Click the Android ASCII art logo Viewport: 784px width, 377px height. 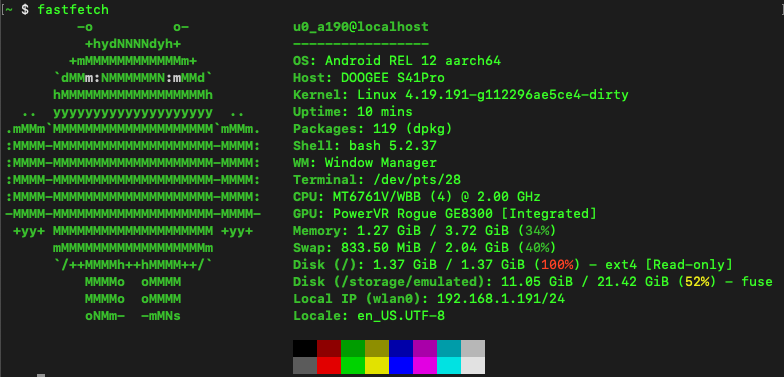[133, 172]
